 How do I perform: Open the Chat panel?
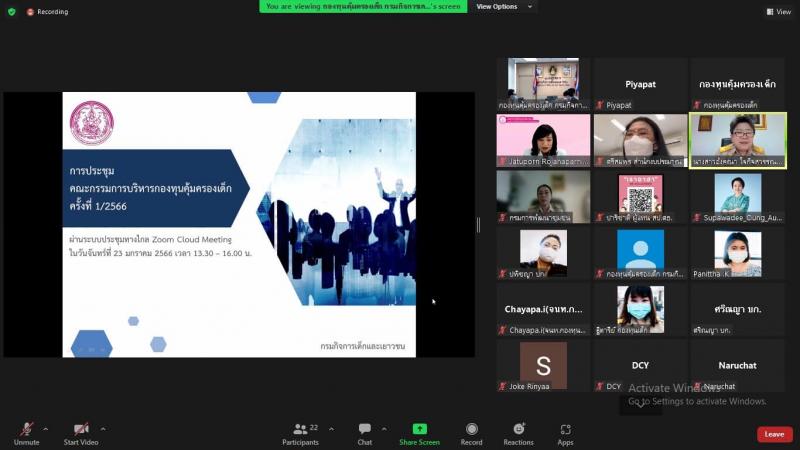[364, 434]
